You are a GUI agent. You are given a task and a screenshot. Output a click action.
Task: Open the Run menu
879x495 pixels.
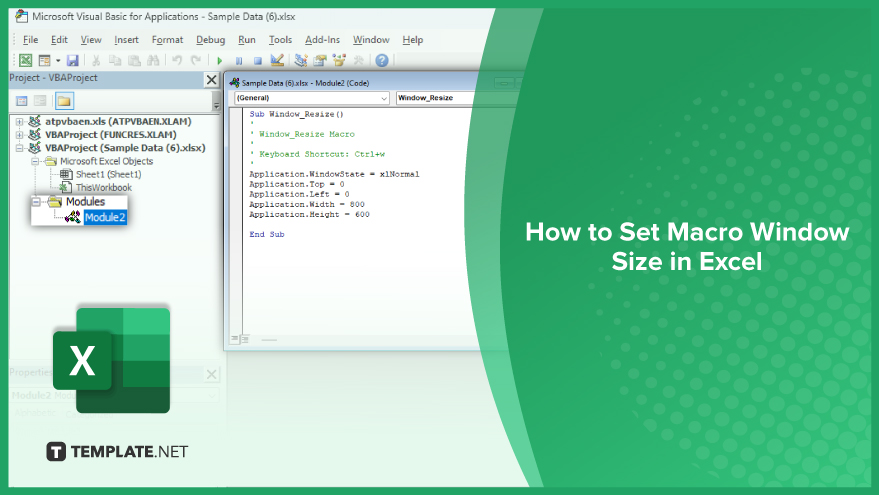tap(247, 40)
